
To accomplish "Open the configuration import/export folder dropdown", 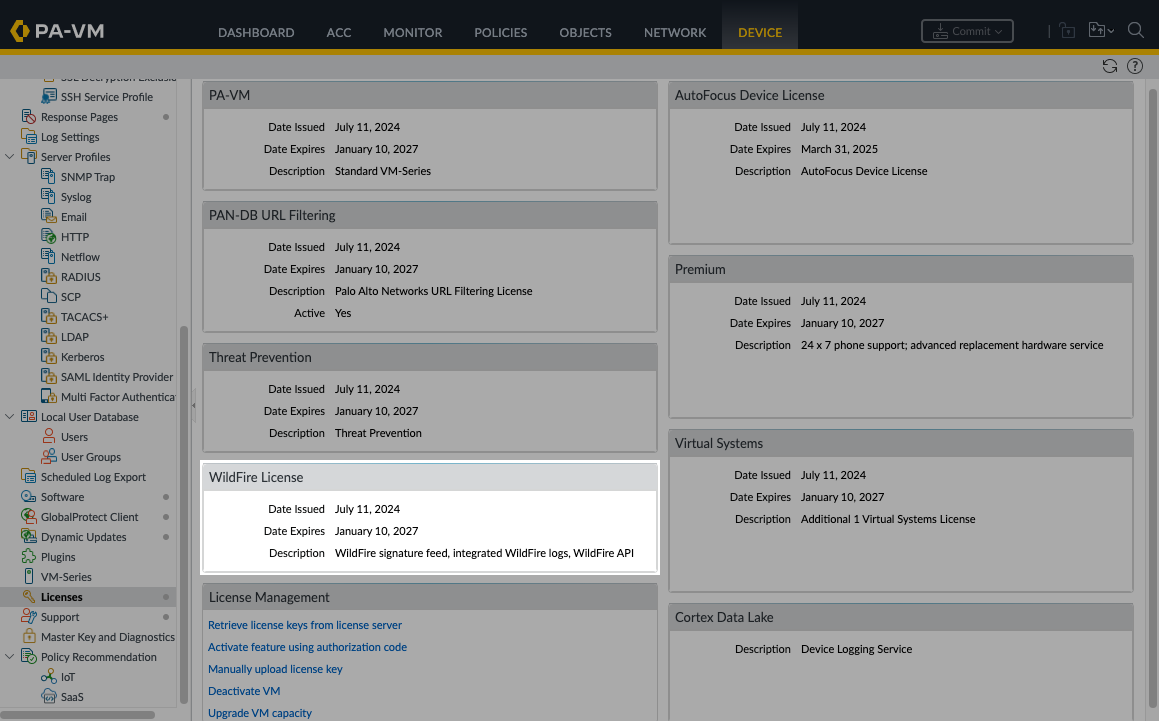I will 1100,31.
